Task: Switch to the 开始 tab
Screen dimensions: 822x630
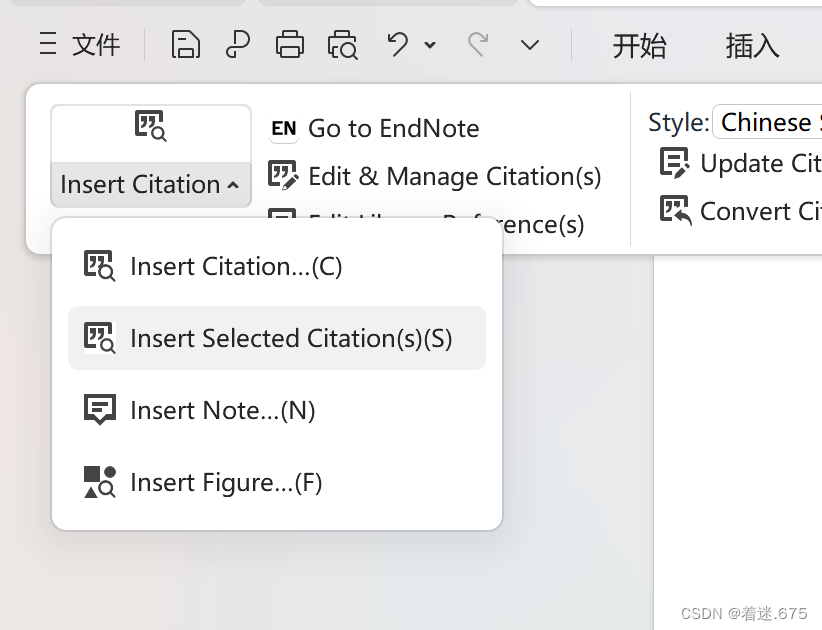Action: (640, 46)
